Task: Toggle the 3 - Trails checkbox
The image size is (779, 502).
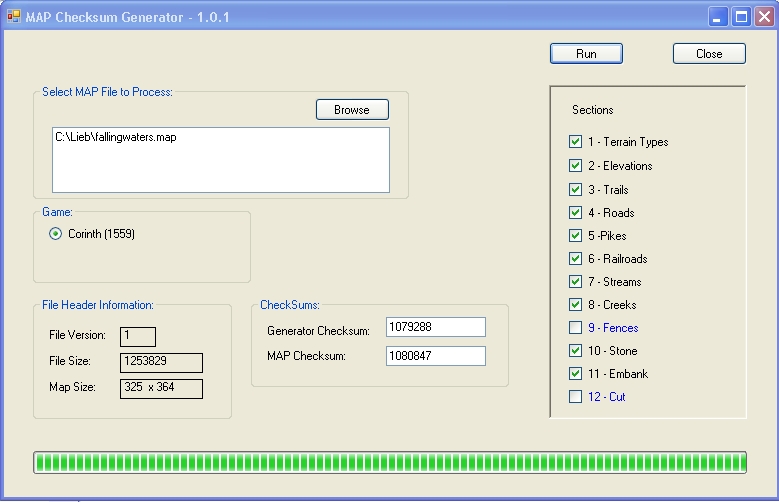Action: (x=575, y=189)
